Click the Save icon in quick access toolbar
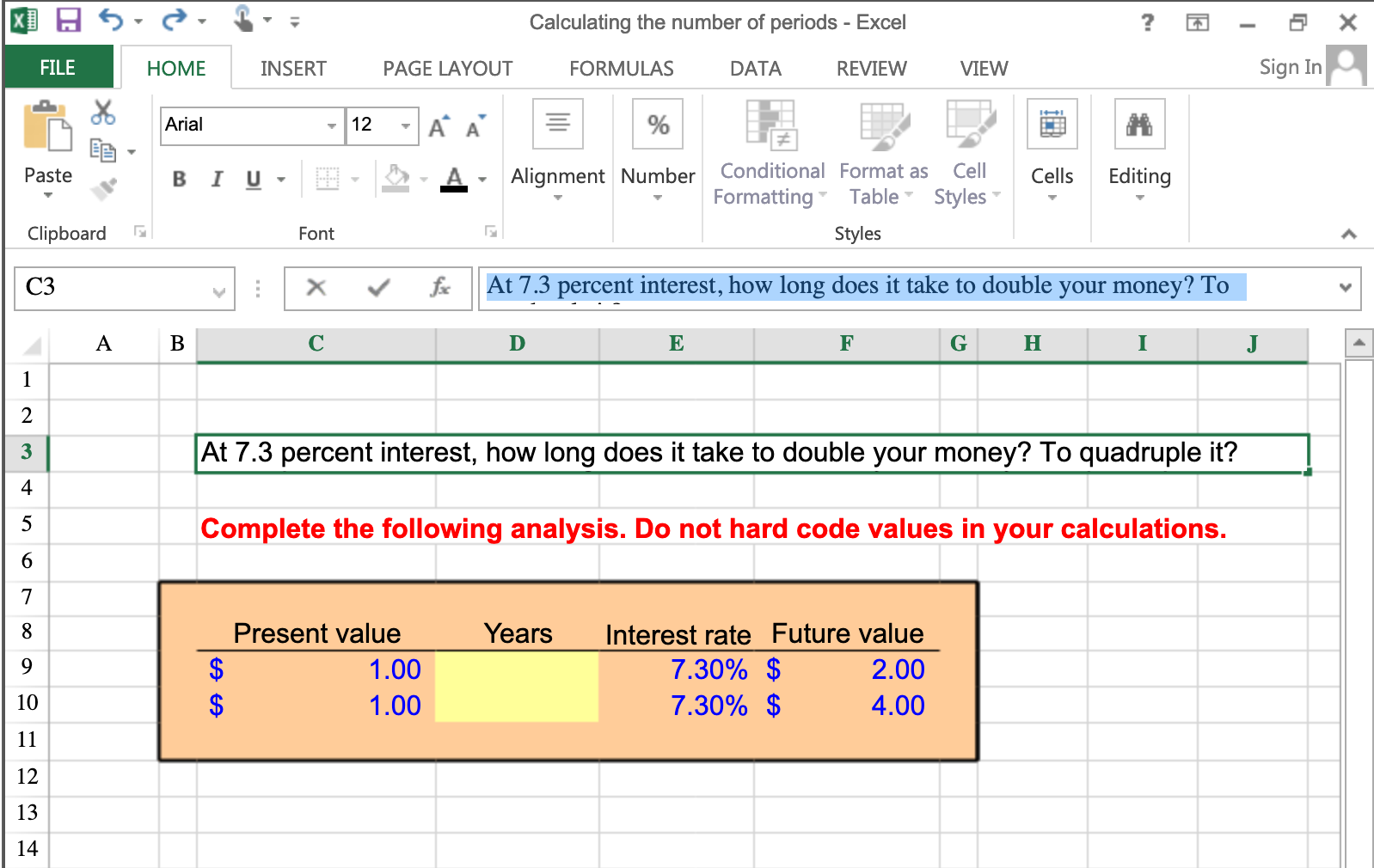 tap(68, 21)
